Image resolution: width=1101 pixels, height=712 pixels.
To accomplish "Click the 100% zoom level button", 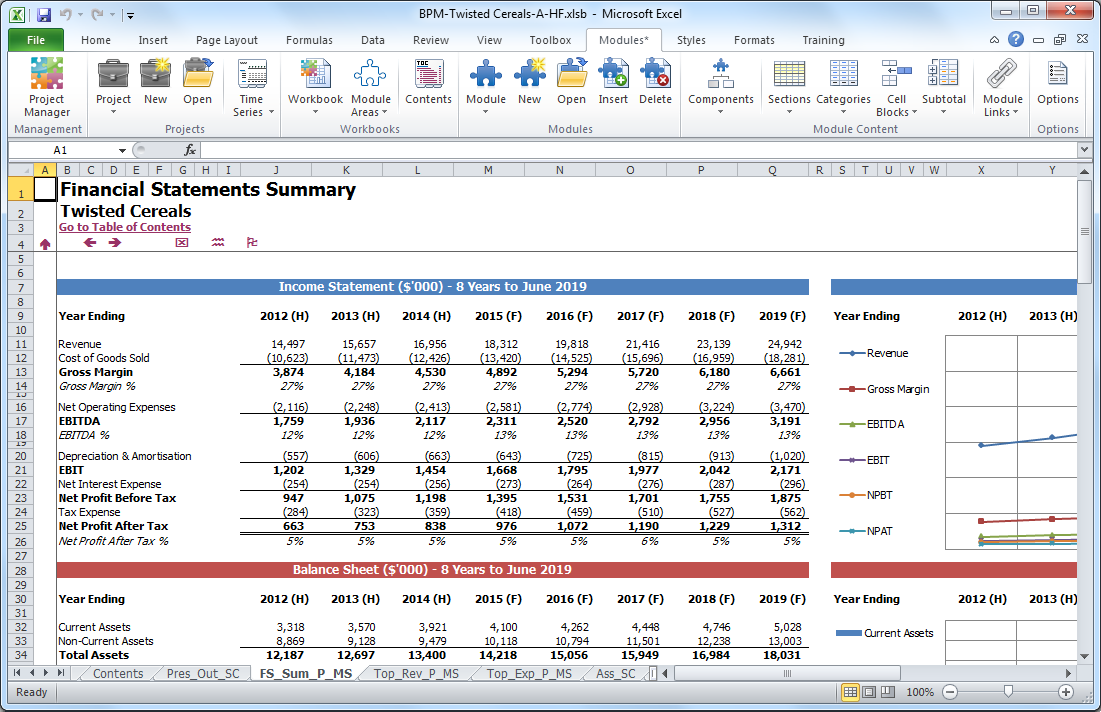I will tap(920, 692).
